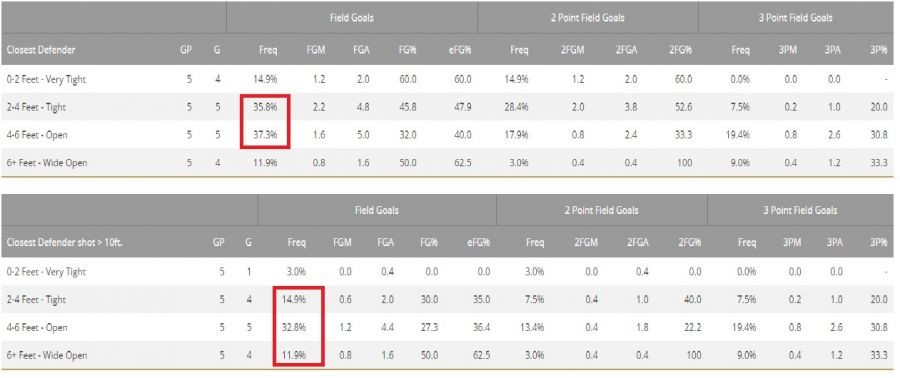Select 6+ Feet - Wide Open row, top table

(447, 163)
